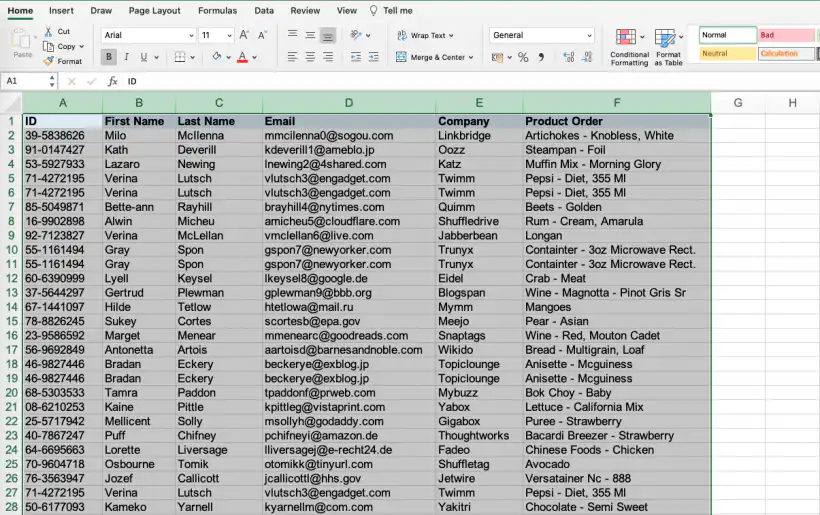Increase font size with larger A icon
The image size is (820, 515).
pyautogui.click(x=244, y=35)
